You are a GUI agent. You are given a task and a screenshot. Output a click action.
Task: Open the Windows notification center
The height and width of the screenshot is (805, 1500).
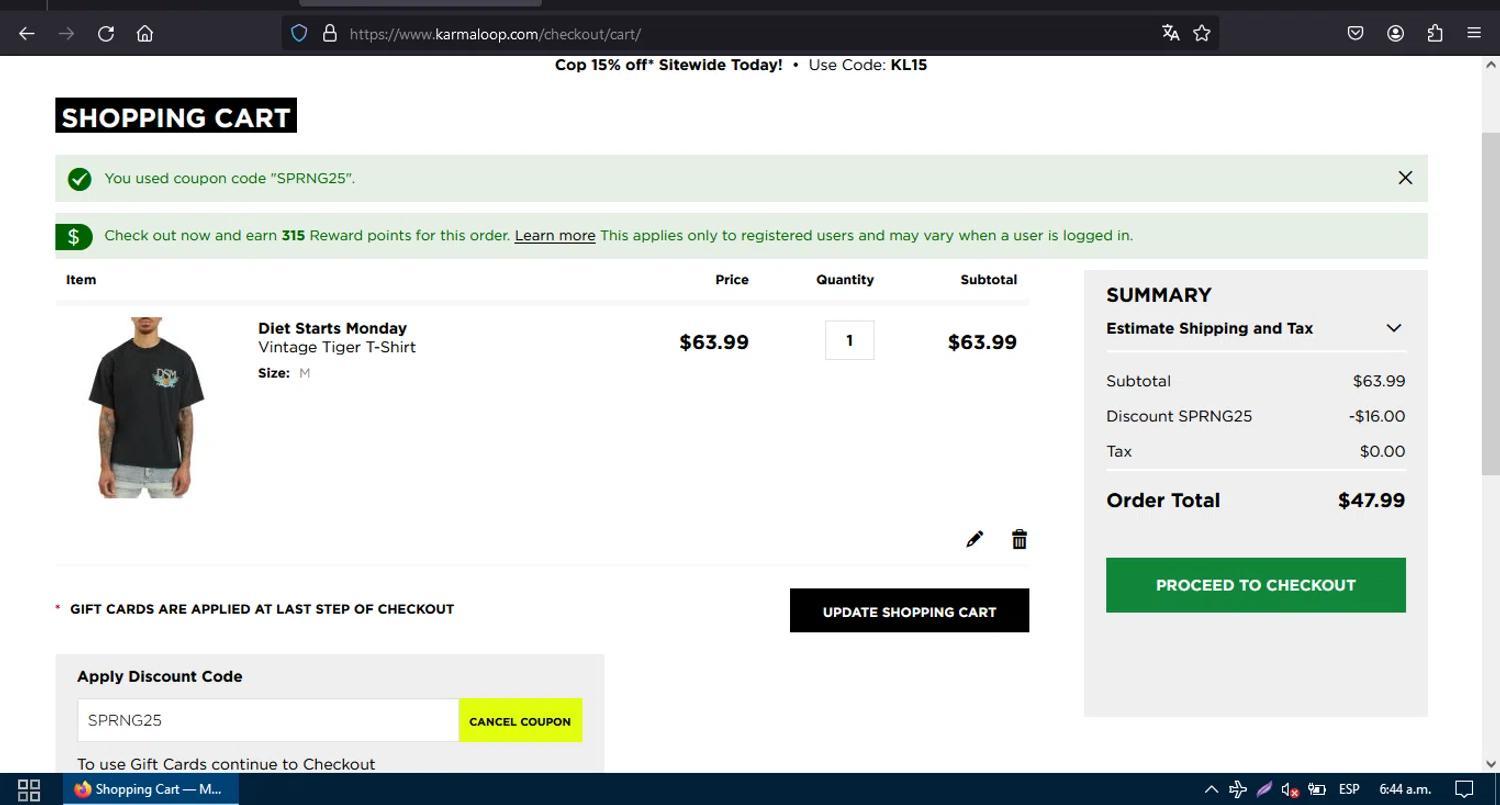coord(1464,789)
